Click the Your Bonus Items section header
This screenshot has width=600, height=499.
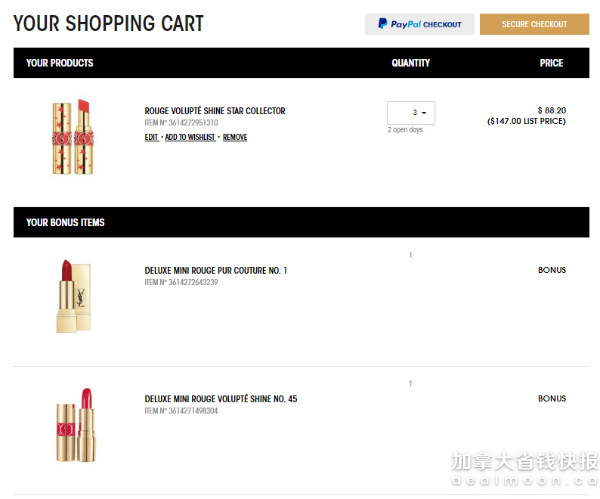[x=65, y=222]
